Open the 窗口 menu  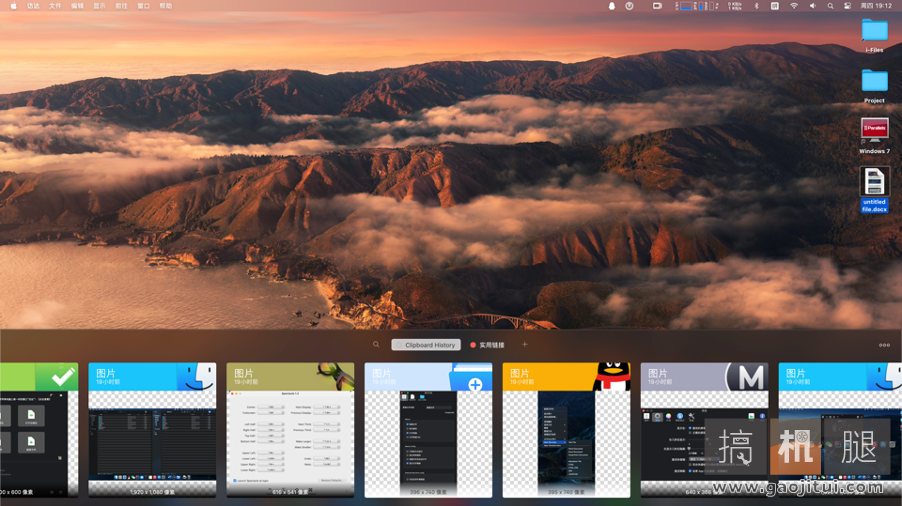pos(143,6)
